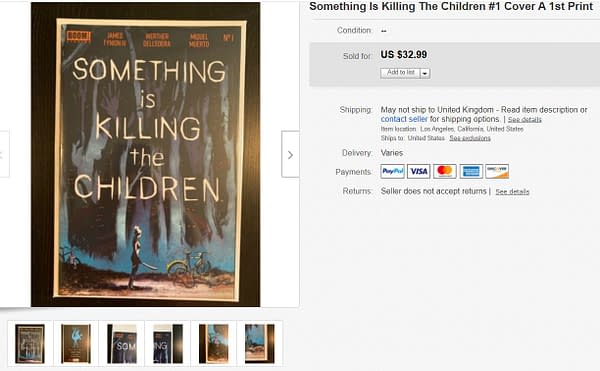
Task: Click the American Express card icon
Action: pyautogui.click(x=471, y=171)
